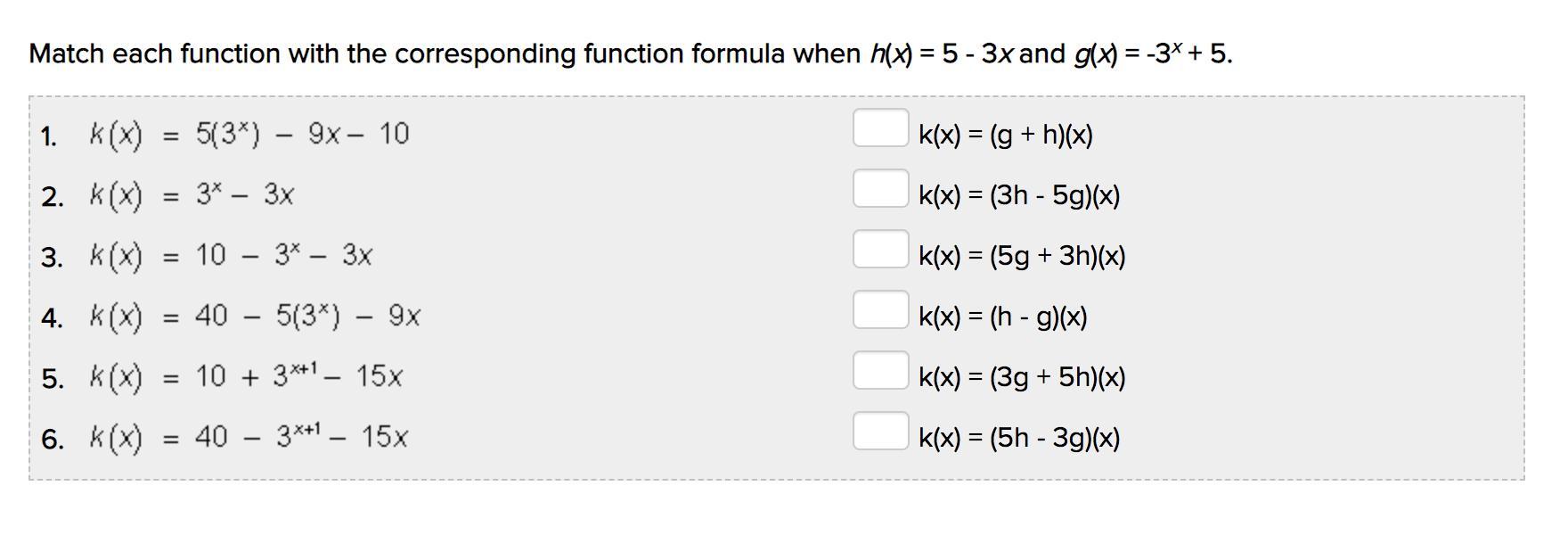This screenshot has height=535, width=1568.
Task: Select the answer box next to (3h - 5g)(x)
Action: (x=880, y=188)
